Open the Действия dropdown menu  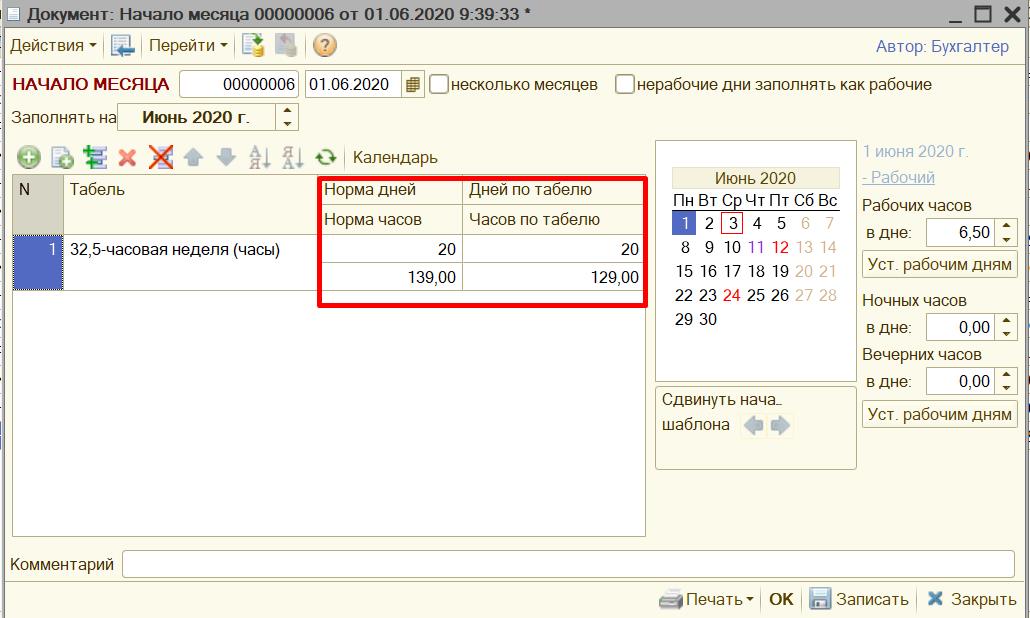53,45
